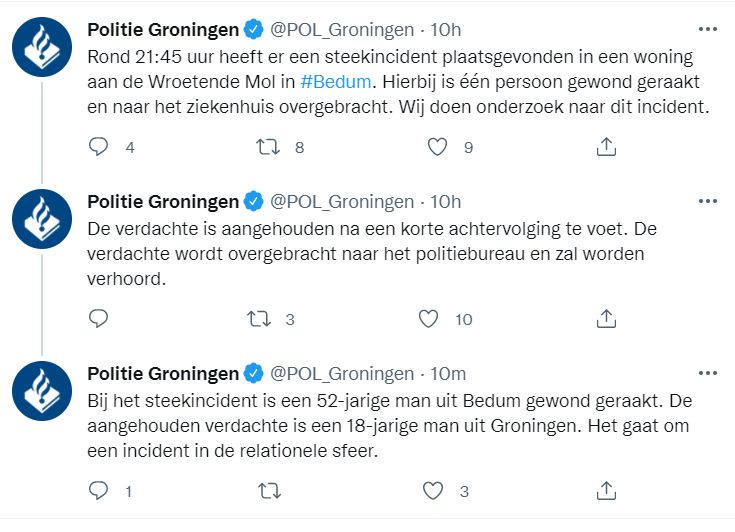Image resolution: width=735 pixels, height=532 pixels.
Task: Open the 10m timestamp of the last tweet
Action: (448, 373)
